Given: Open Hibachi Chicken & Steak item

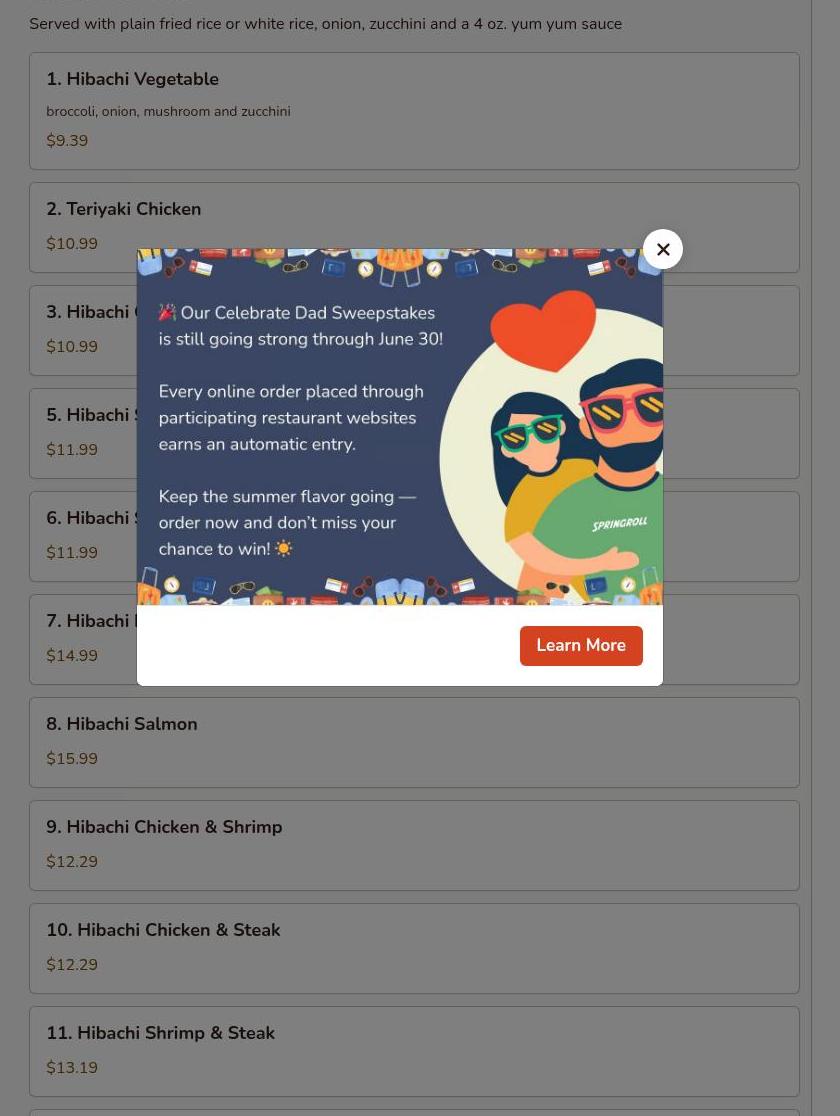Looking at the screenshot, I should point(414,949).
